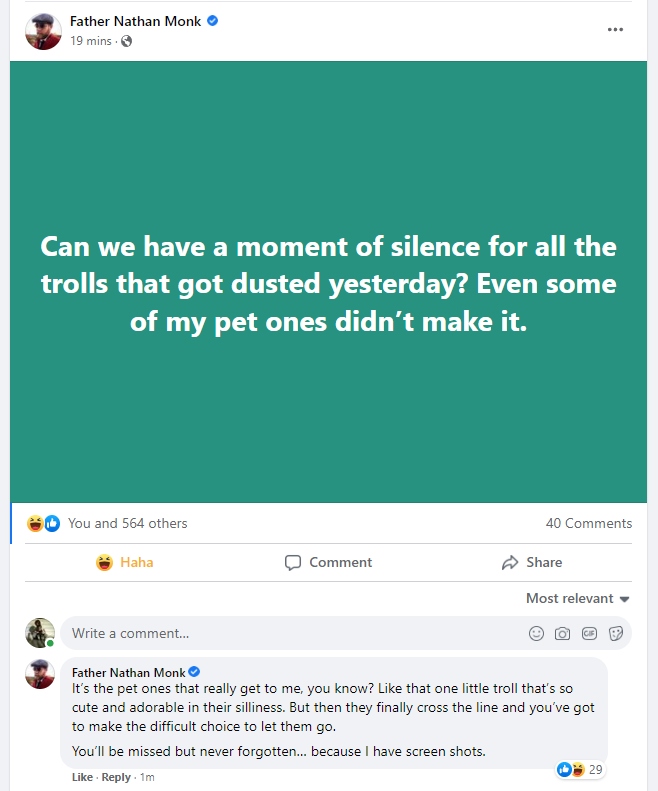Screen dimensions: 658x791
Task: Click the 29 reactions count on comment
Action: (595, 769)
